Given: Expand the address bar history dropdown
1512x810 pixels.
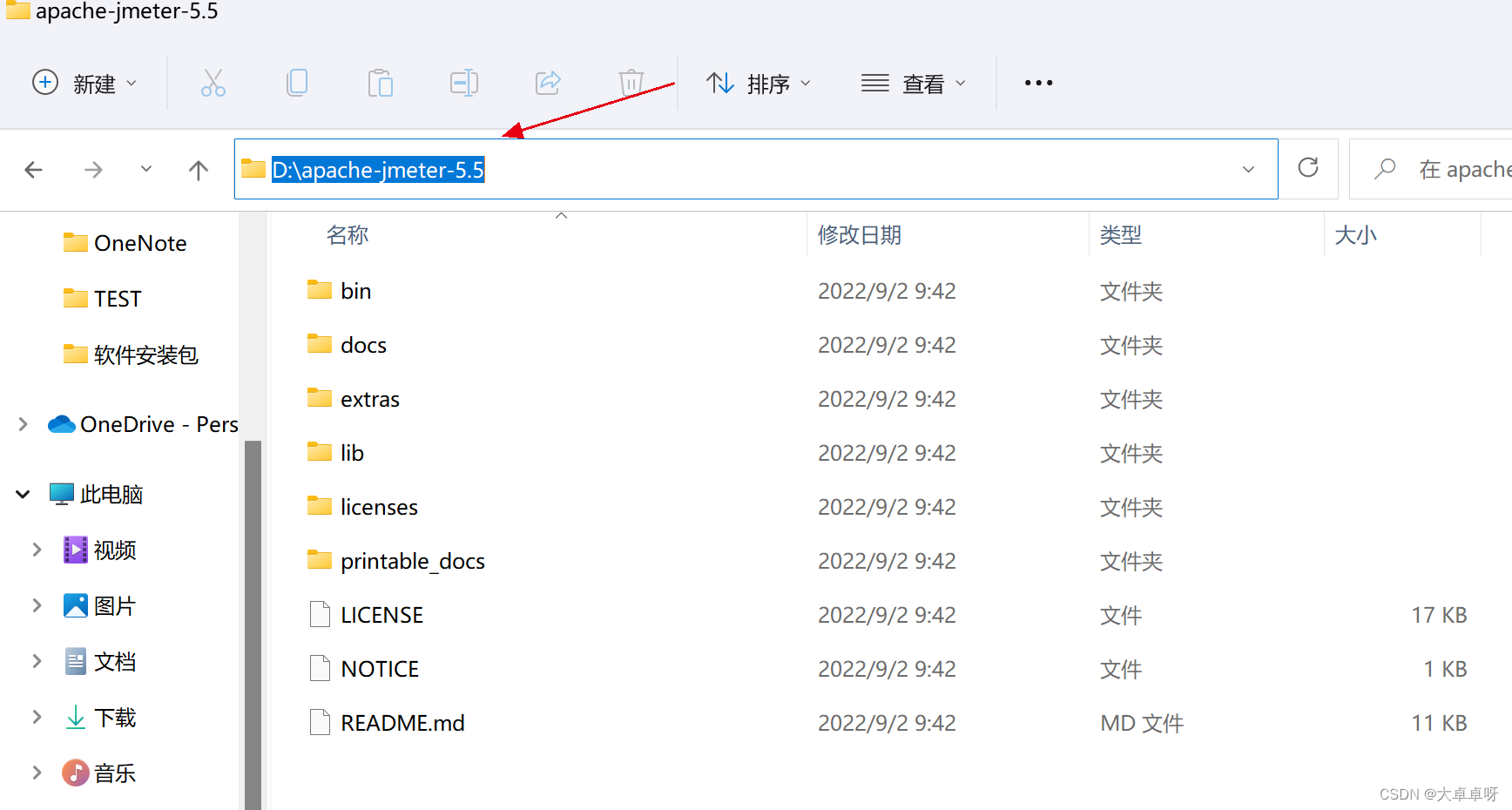Looking at the screenshot, I should click(x=1248, y=169).
